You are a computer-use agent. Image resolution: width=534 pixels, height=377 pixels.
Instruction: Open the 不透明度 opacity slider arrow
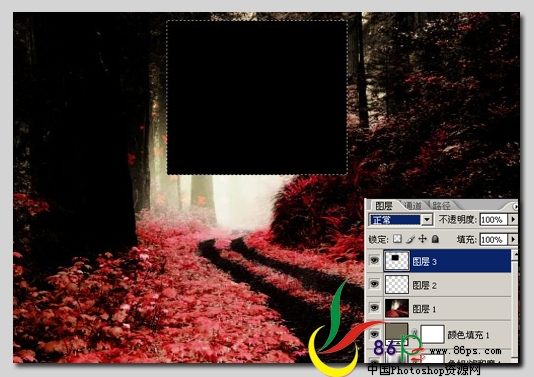(x=513, y=220)
